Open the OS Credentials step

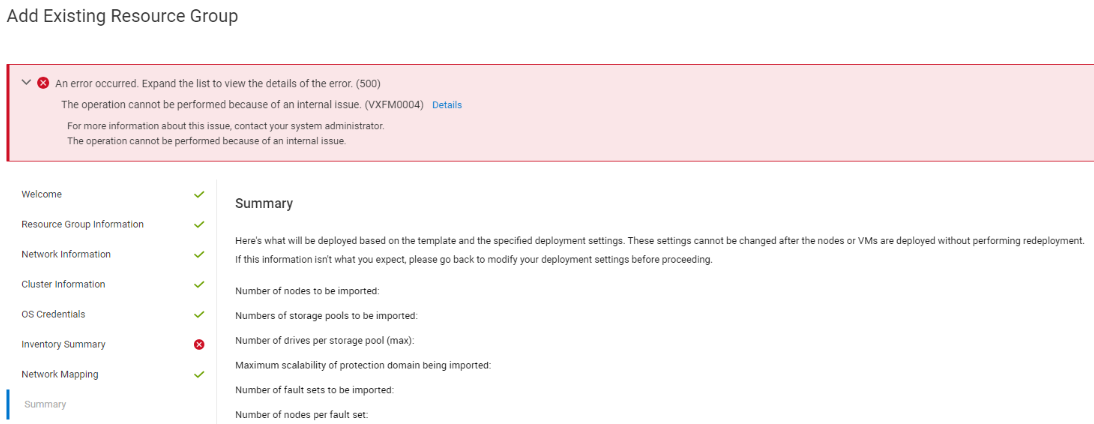(53, 314)
